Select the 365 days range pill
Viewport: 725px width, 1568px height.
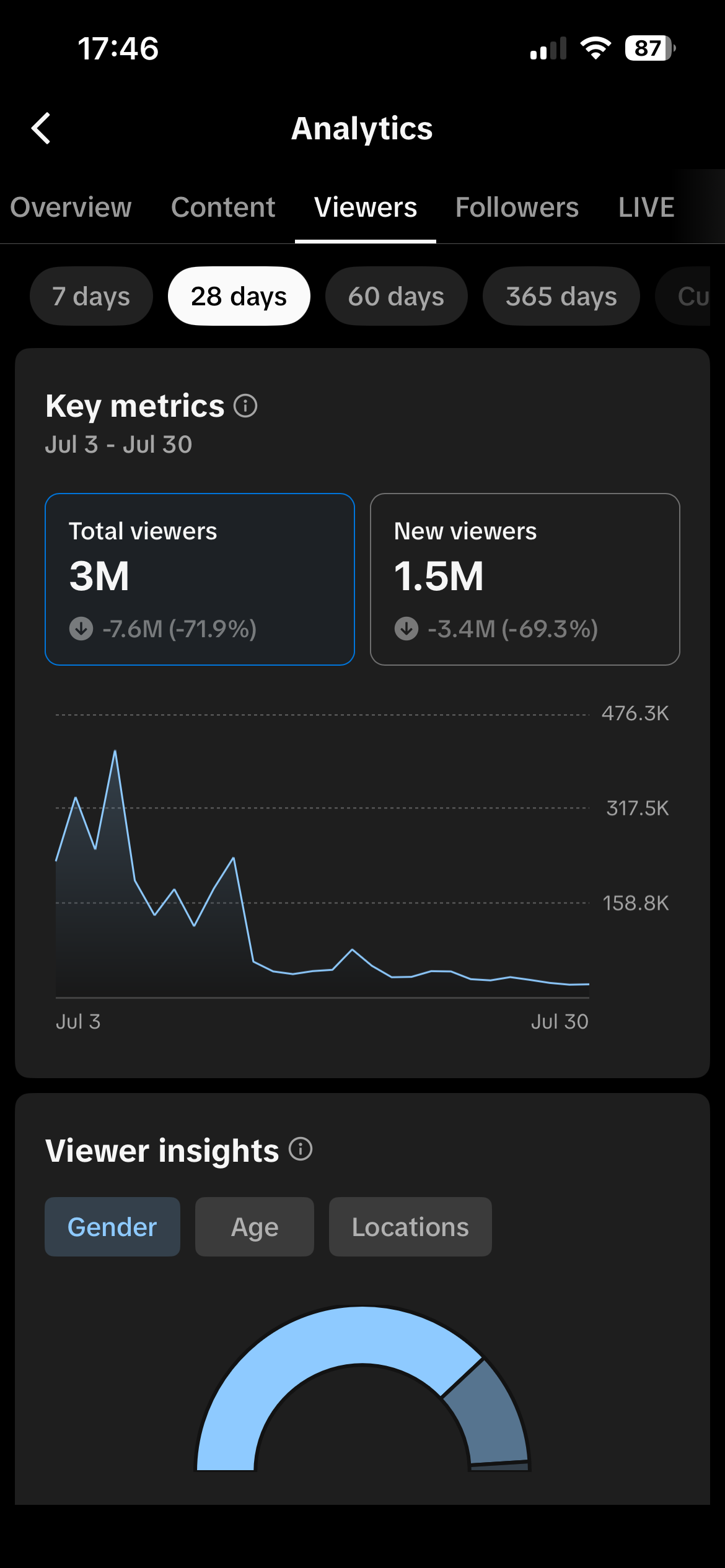(x=561, y=296)
